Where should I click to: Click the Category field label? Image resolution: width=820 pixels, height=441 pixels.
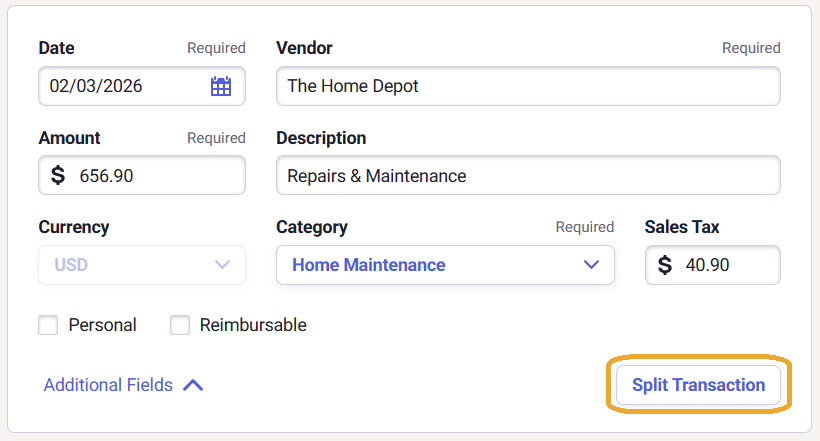(312, 227)
